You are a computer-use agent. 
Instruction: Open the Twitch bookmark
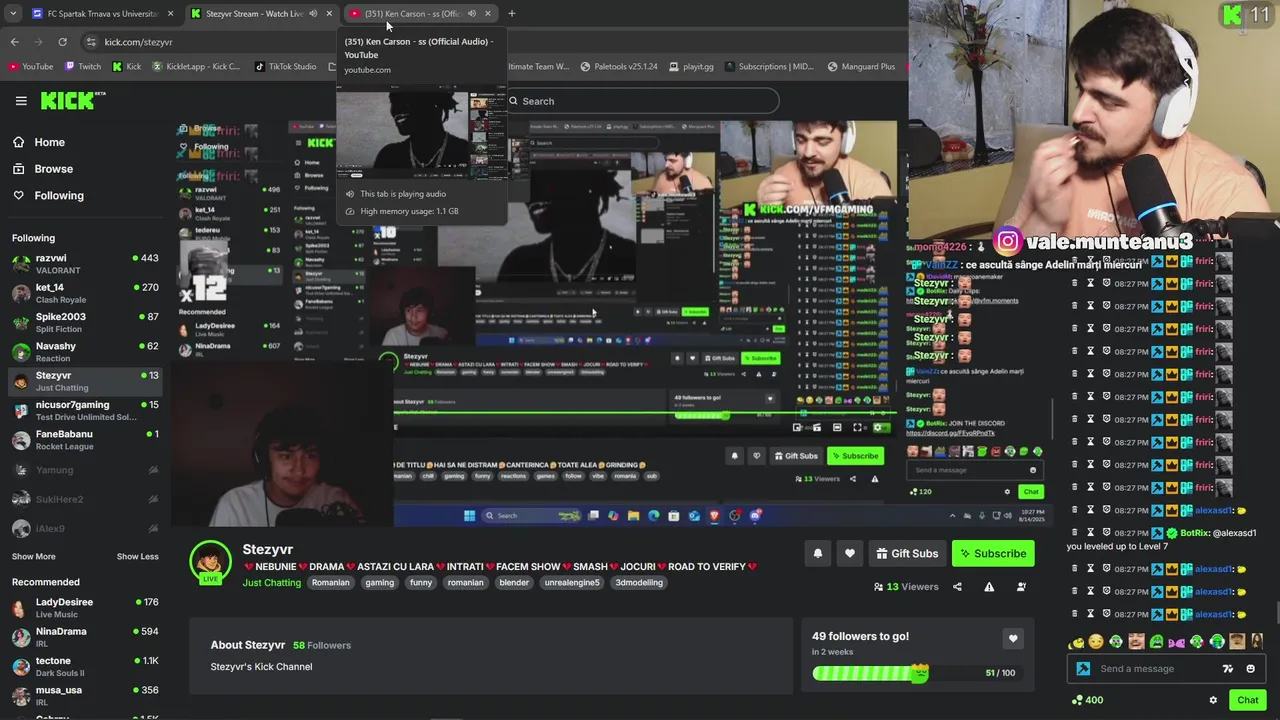click(83, 67)
